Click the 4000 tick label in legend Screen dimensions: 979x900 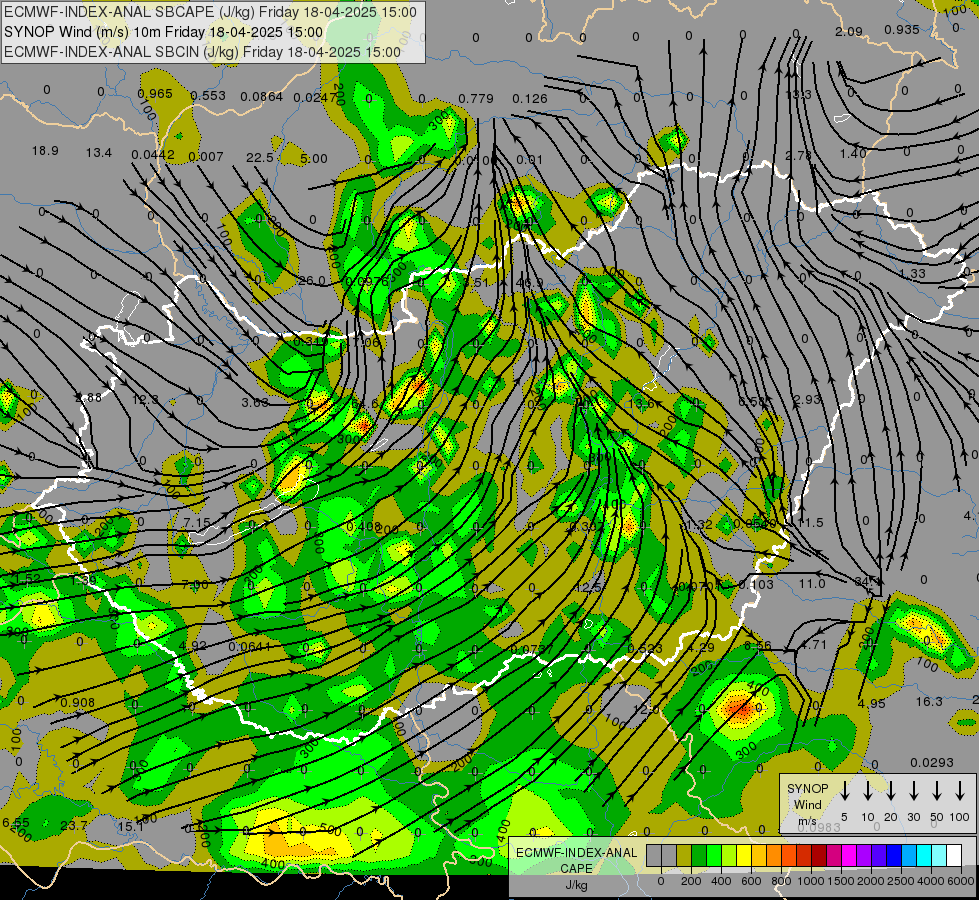click(931, 881)
